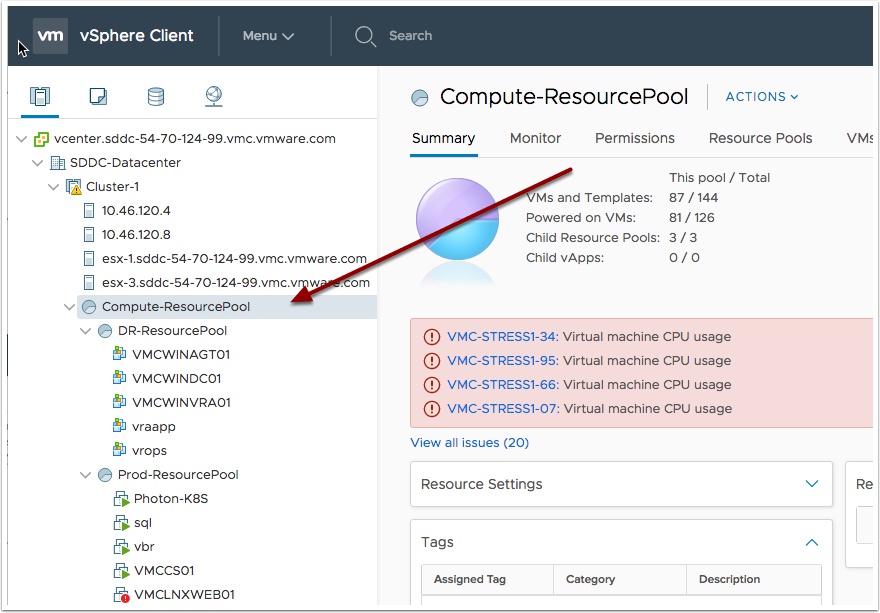The height and width of the screenshot is (613, 880).
Task: Collapse the Cluster-1 node
Action: pos(54,187)
